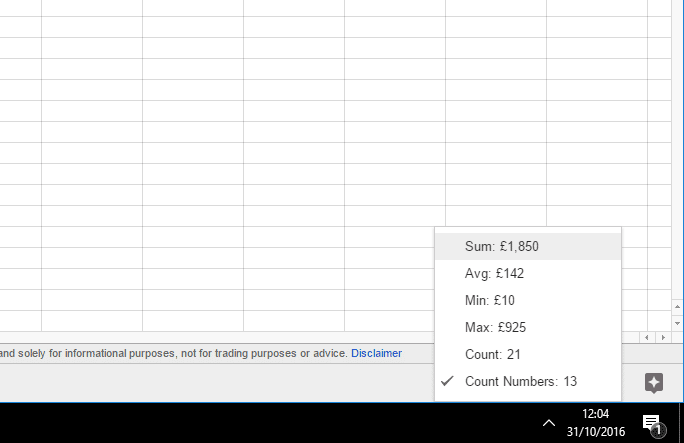Choose Avg: £142 from the list

click(x=528, y=273)
